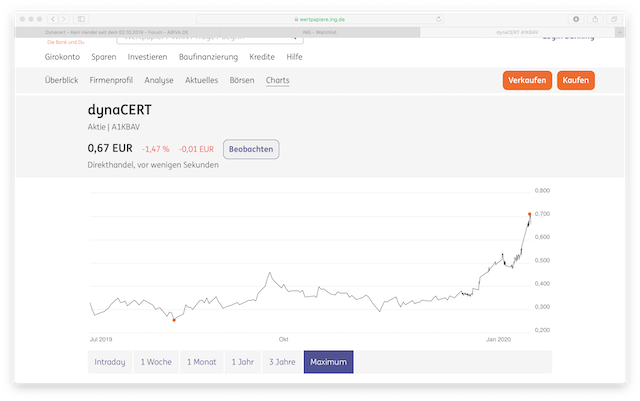Click the Beobachten watch button
640x401 pixels.
point(251,149)
